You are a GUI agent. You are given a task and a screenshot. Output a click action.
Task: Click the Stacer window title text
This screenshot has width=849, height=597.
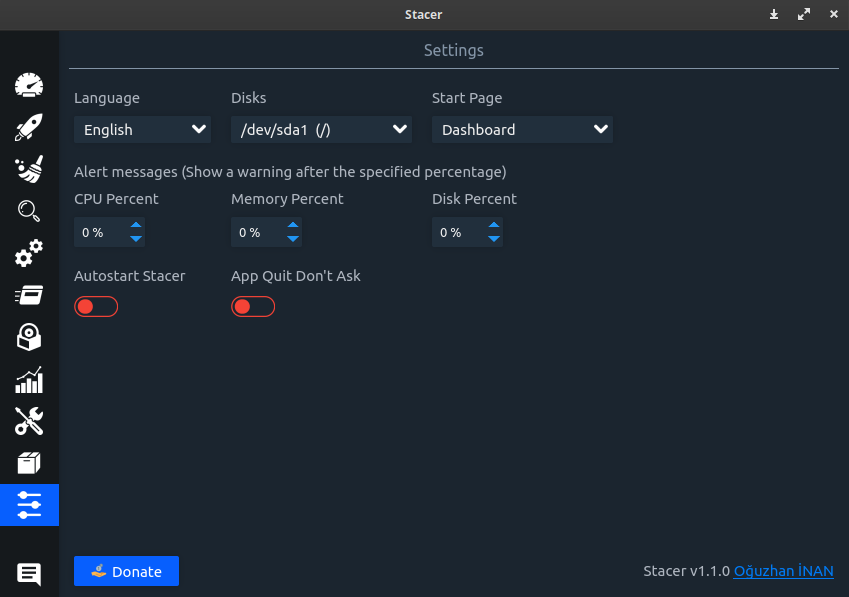click(423, 15)
